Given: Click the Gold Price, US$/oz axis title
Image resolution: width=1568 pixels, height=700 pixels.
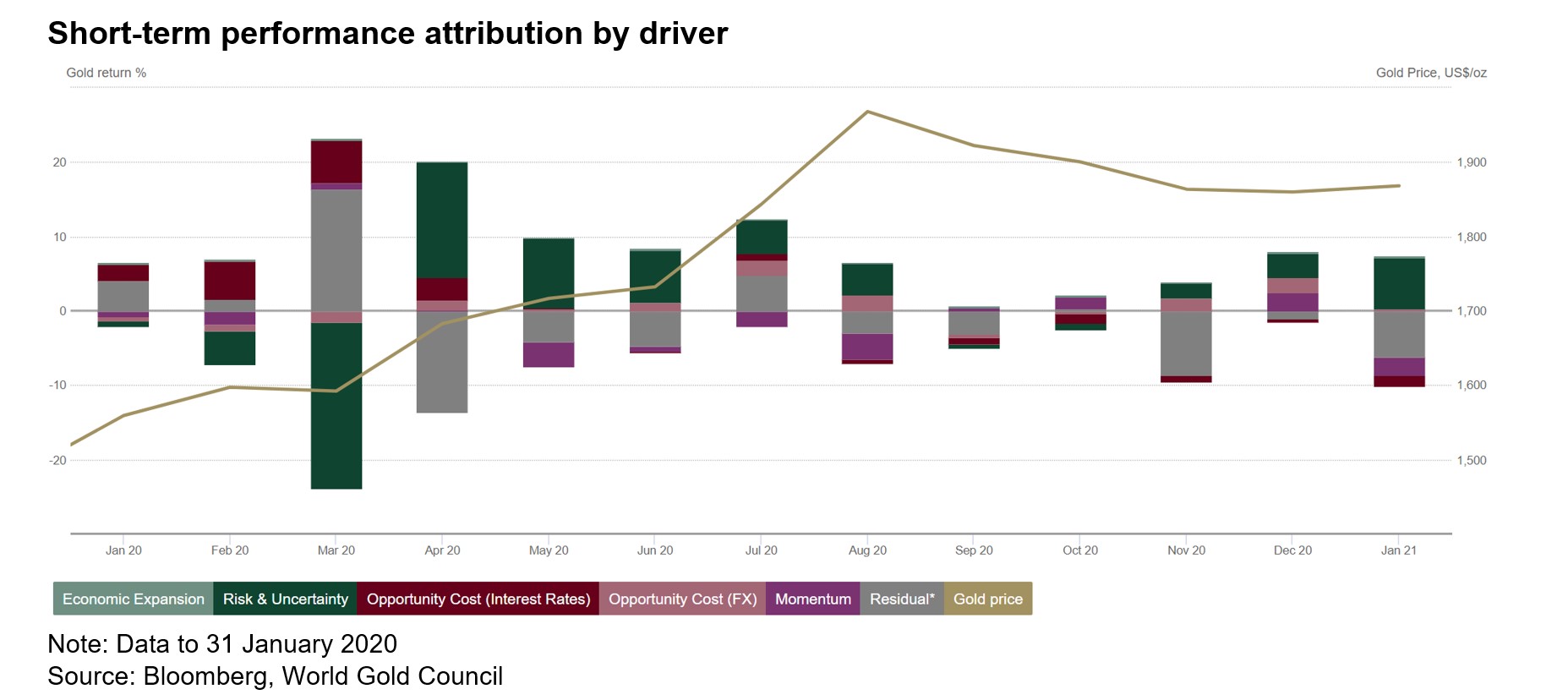Looking at the screenshot, I should click(1430, 73).
